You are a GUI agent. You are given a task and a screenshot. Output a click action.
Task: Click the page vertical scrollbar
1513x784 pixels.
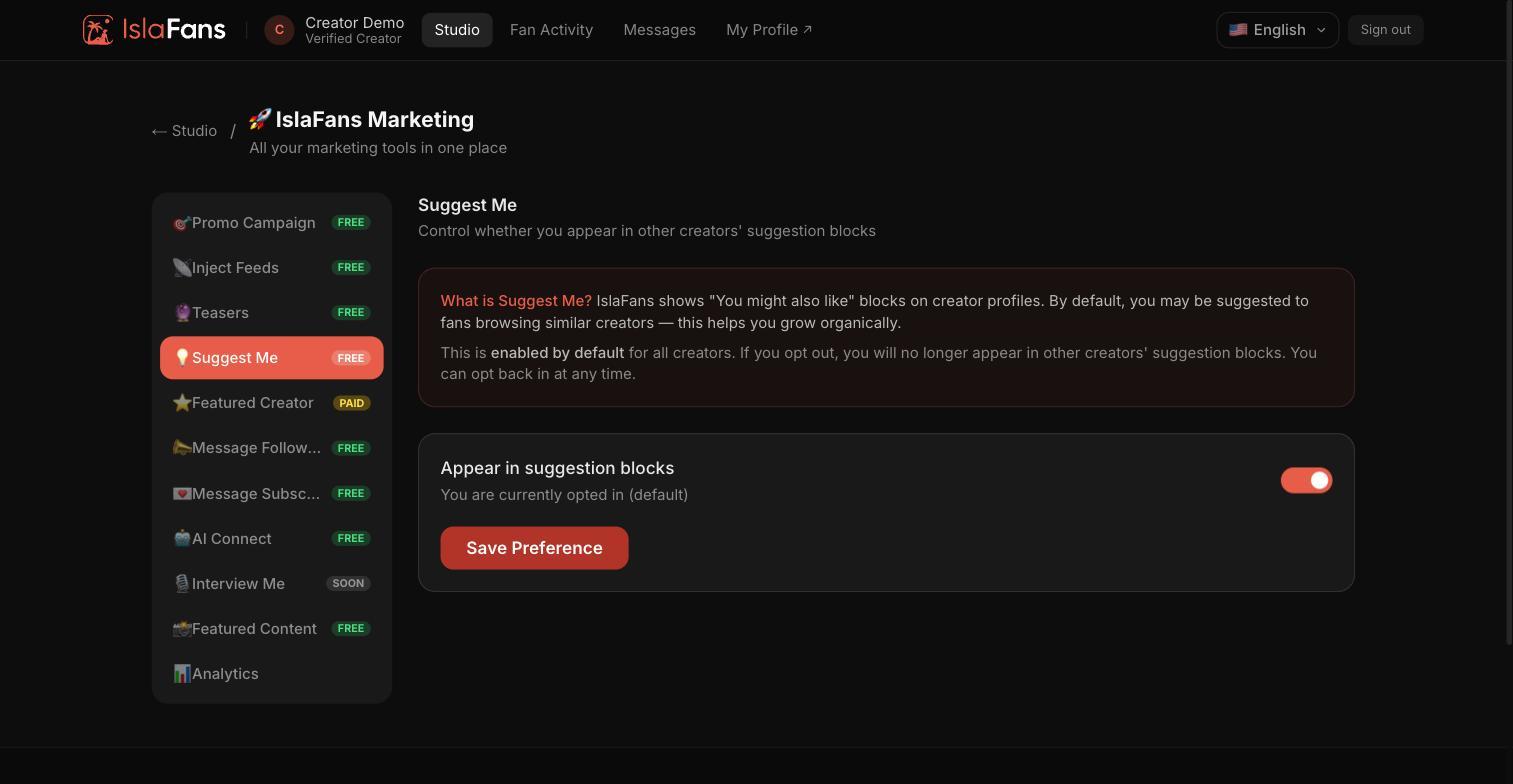pyautogui.click(x=1508, y=322)
